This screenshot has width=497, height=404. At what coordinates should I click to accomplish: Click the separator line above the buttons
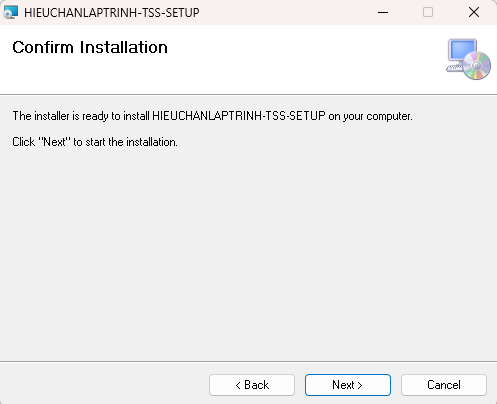pos(248,361)
